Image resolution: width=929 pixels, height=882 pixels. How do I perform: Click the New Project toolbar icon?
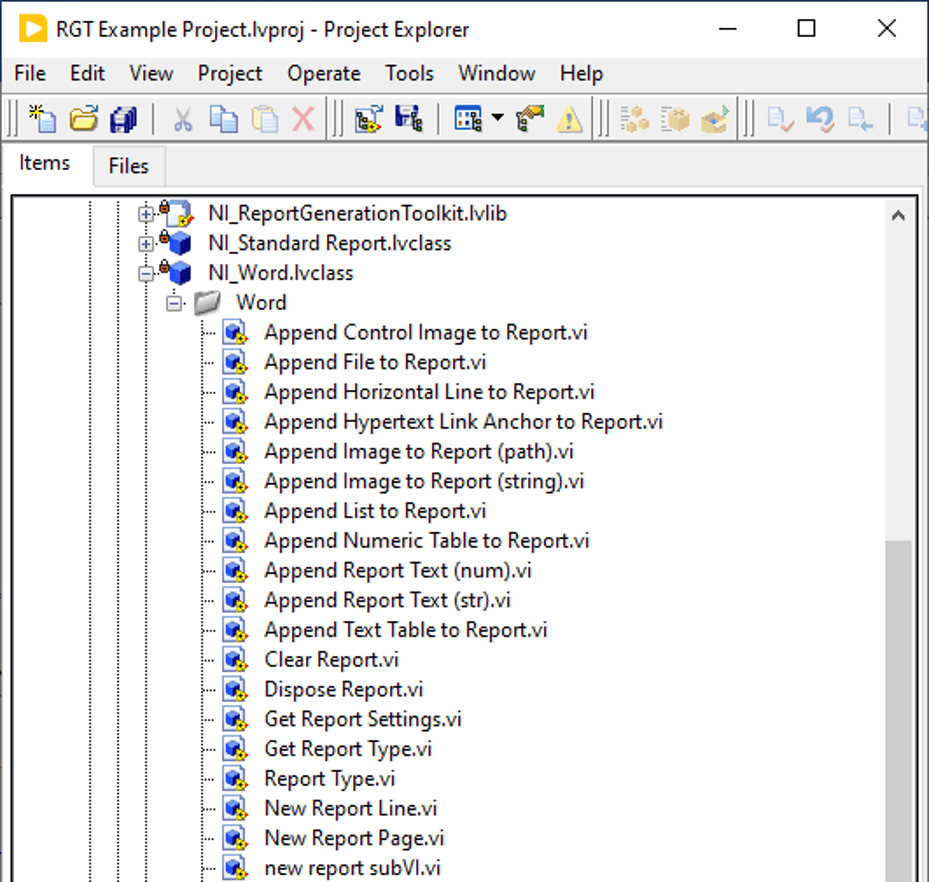(42, 118)
